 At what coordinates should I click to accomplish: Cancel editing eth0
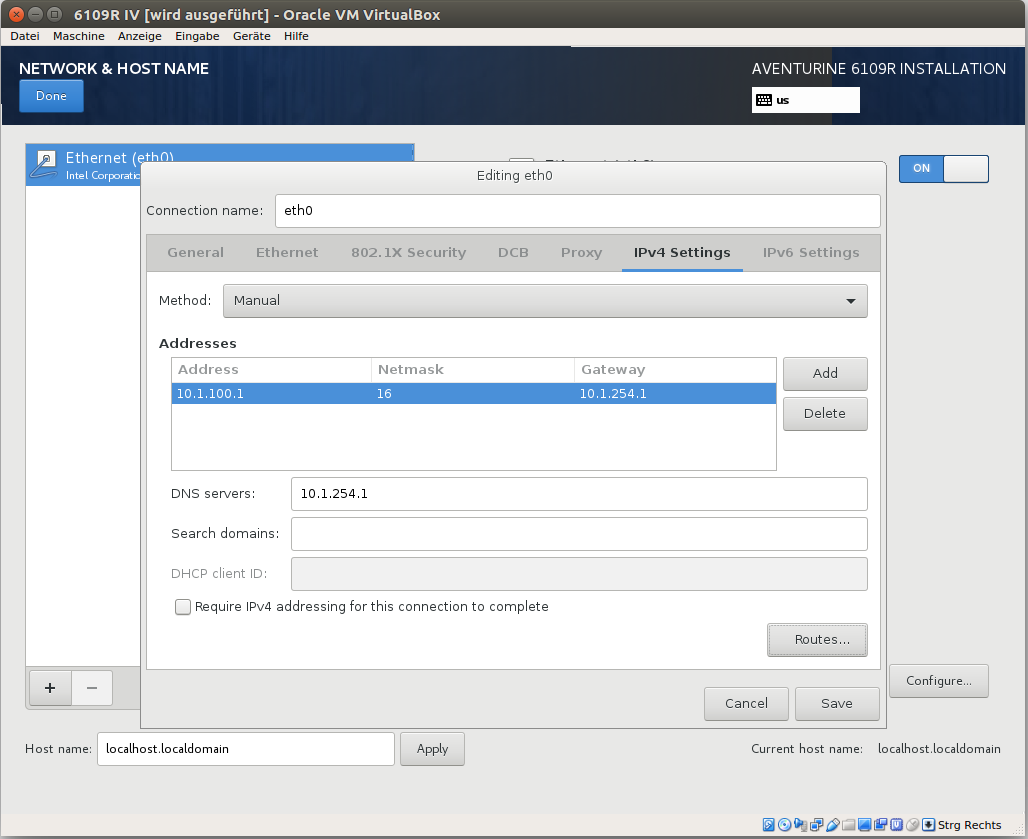click(x=746, y=704)
